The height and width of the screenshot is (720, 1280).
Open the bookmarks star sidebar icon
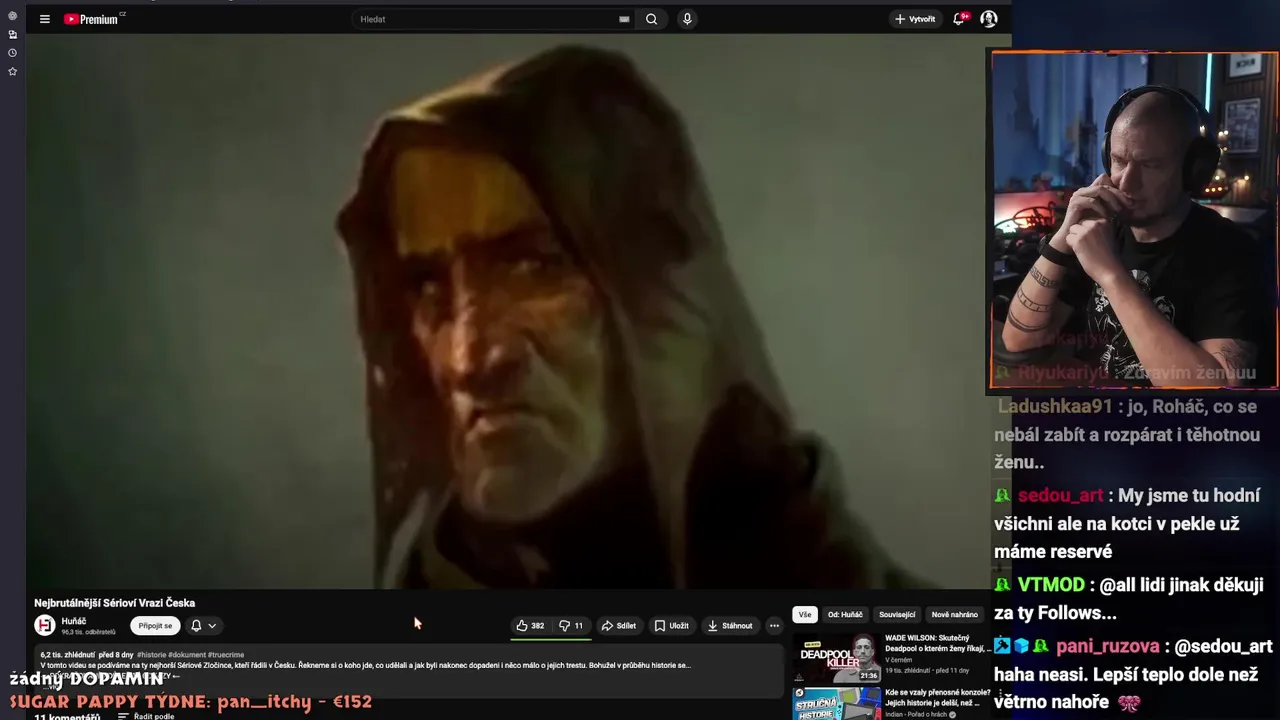click(x=12, y=72)
